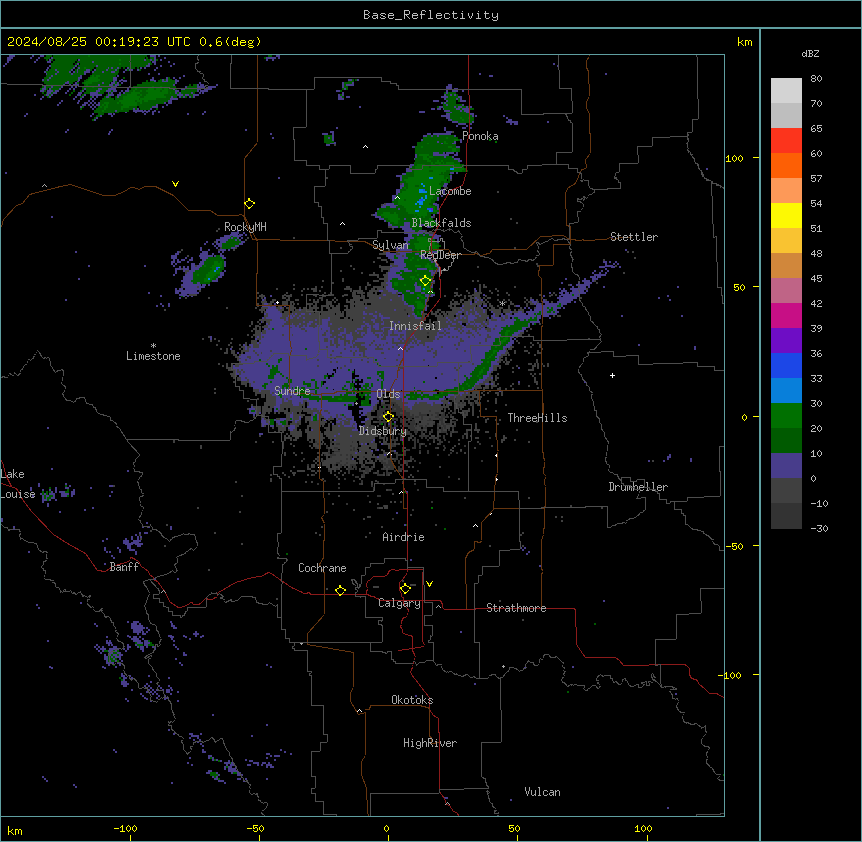Click the Strathmore label
The height and width of the screenshot is (842, 862).
point(516,608)
